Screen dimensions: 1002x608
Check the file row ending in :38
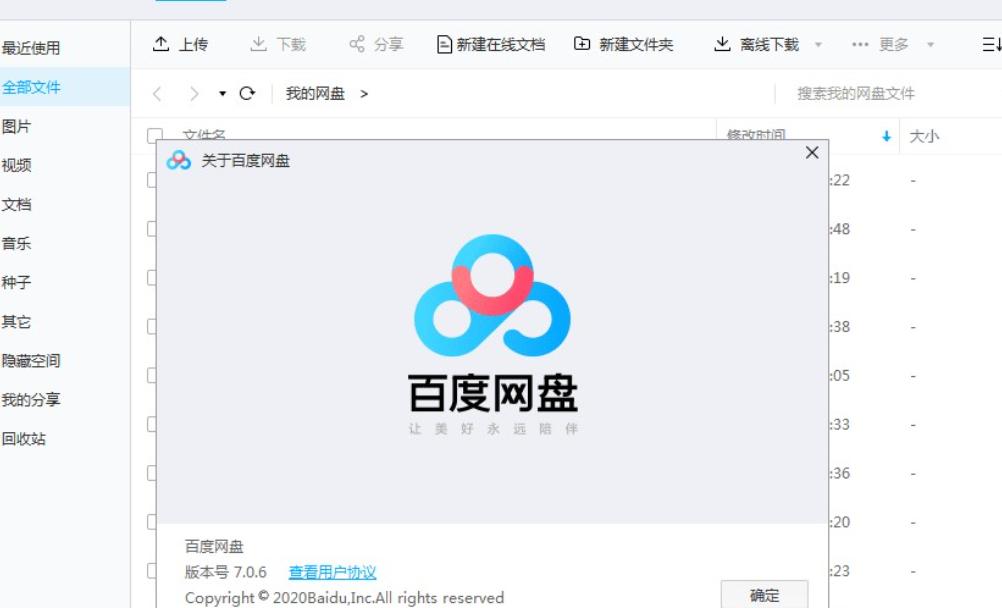(x=152, y=327)
